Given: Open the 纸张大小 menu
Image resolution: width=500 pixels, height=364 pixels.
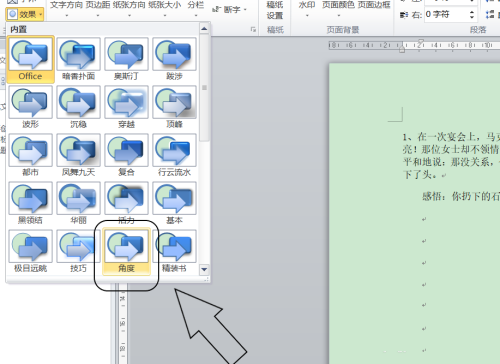Looking at the screenshot, I should [165, 9].
